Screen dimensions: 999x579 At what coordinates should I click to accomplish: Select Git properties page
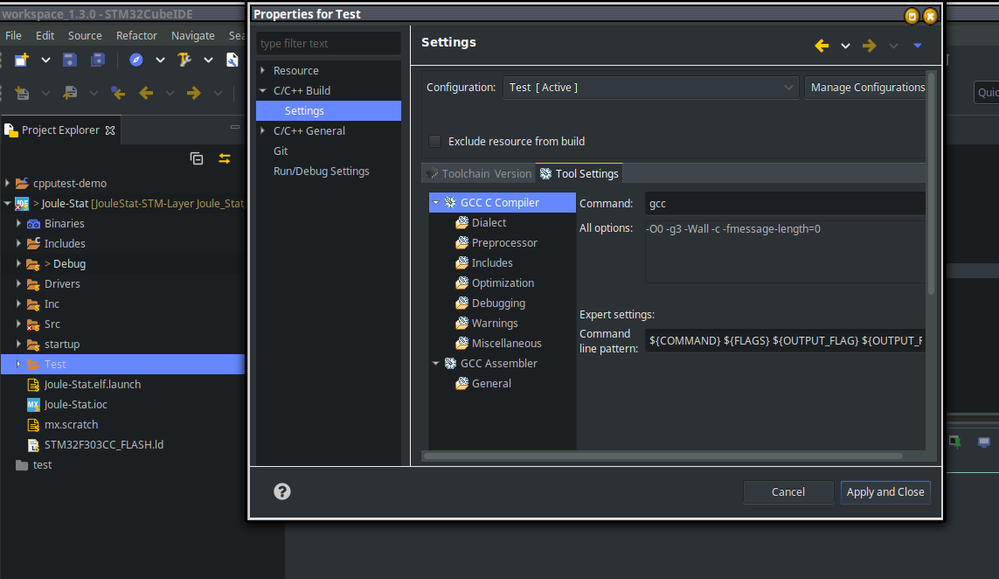point(280,151)
